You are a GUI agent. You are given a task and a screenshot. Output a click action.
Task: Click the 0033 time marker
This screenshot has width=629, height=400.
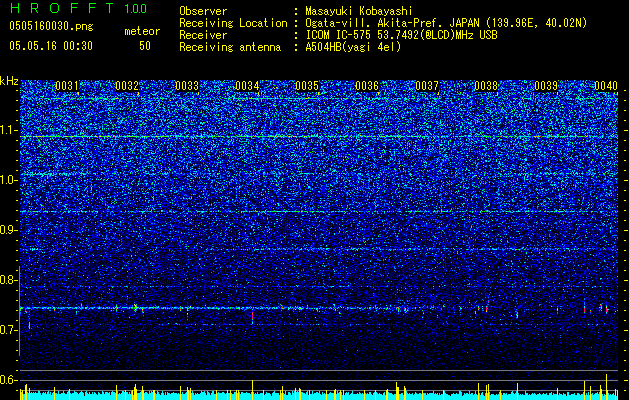(x=187, y=86)
